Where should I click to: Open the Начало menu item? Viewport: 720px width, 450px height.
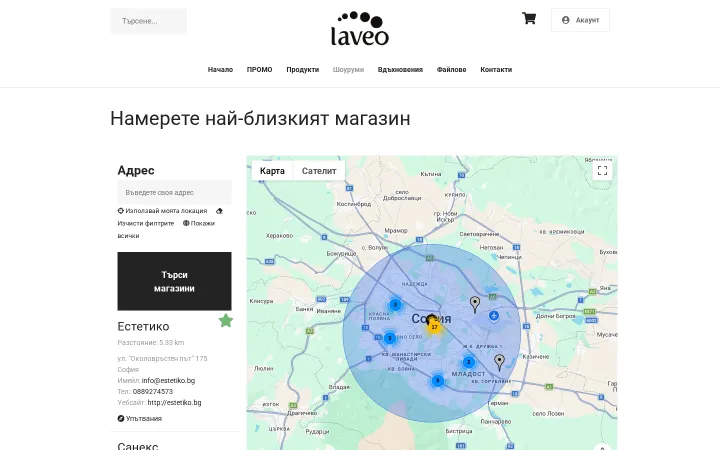(220, 70)
